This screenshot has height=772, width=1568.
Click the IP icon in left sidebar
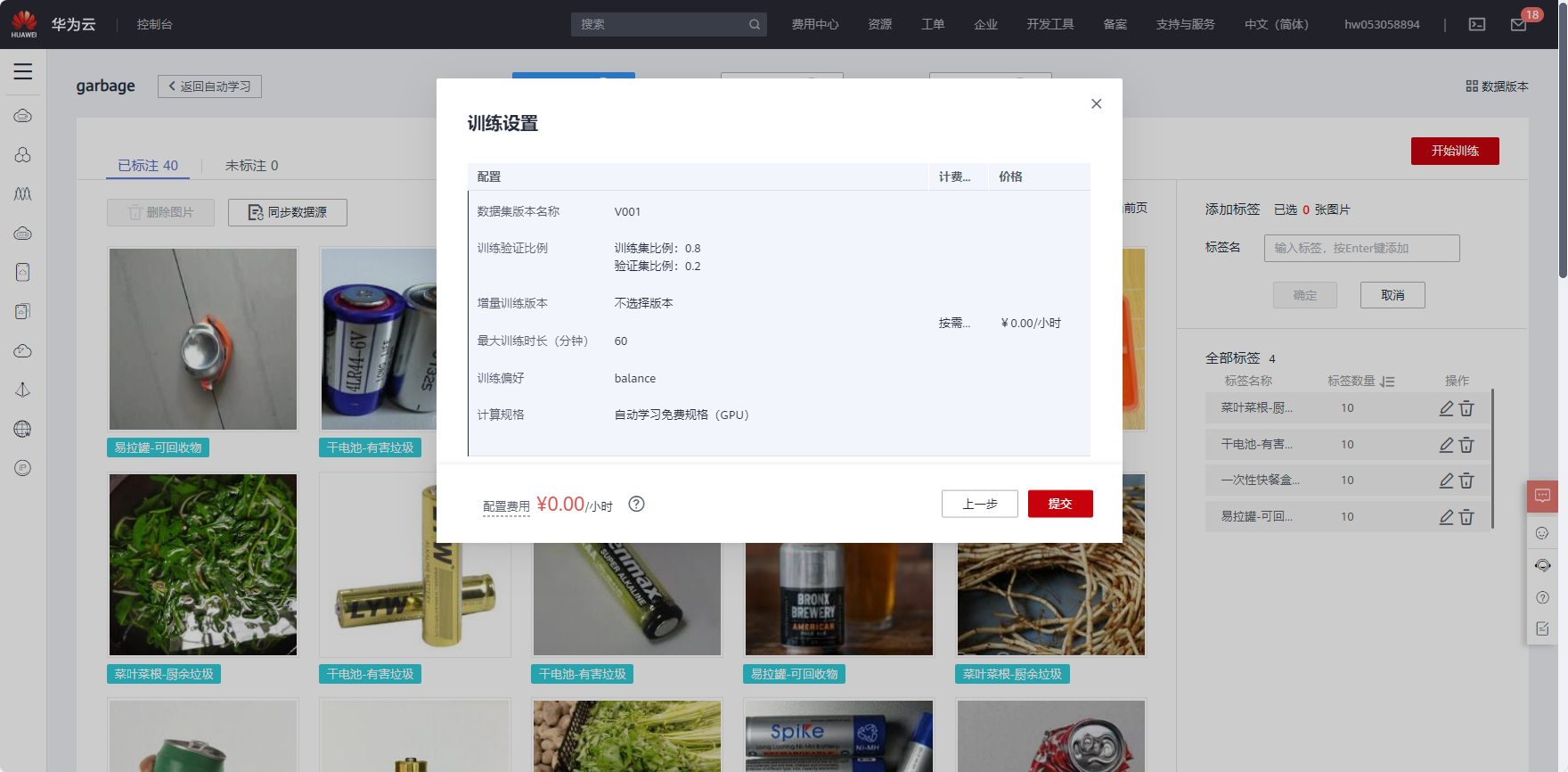(x=23, y=468)
